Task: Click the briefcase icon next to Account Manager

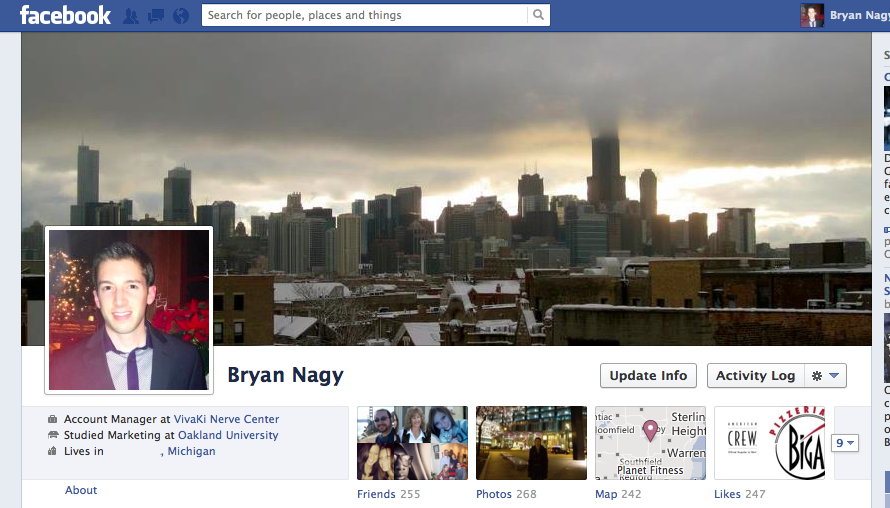Action: coord(52,420)
